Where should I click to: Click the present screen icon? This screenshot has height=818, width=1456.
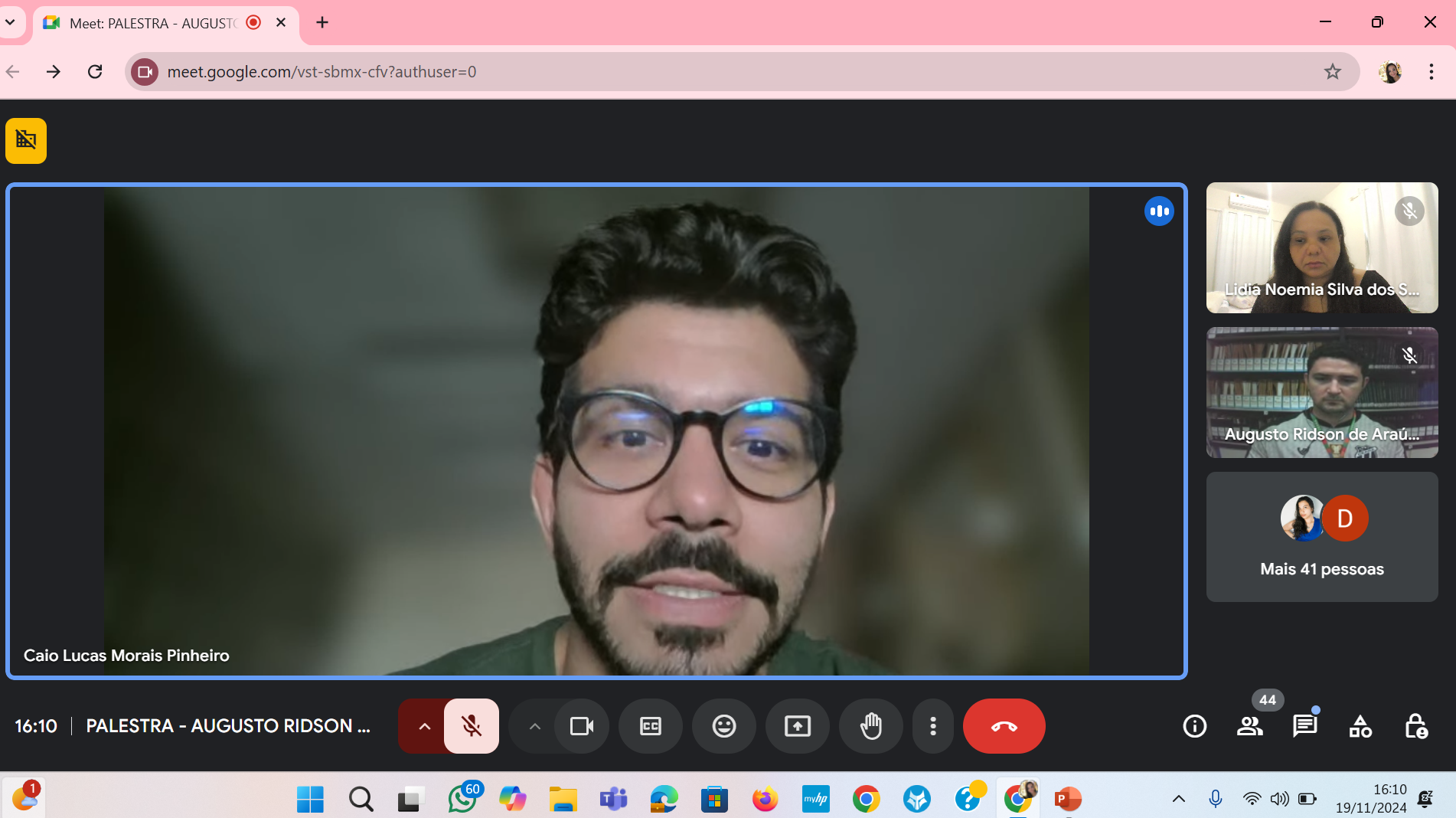[x=797, y=725]
